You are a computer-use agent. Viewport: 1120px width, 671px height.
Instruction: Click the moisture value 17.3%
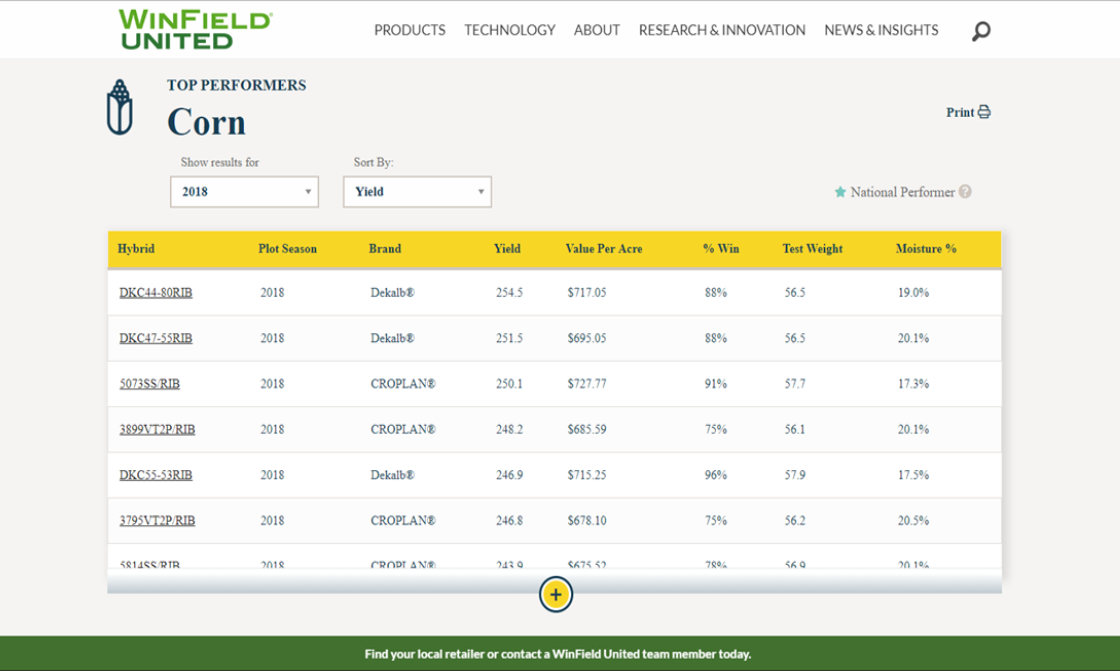pyautogui.click(x=914, y=384)
